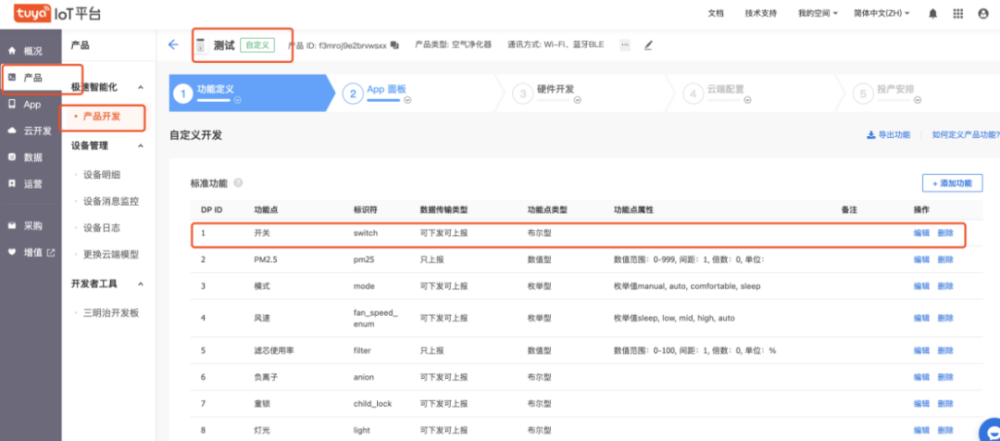Click the 添加功能 button
This screenshot has width=1000, height=441.
coord(951,184)
